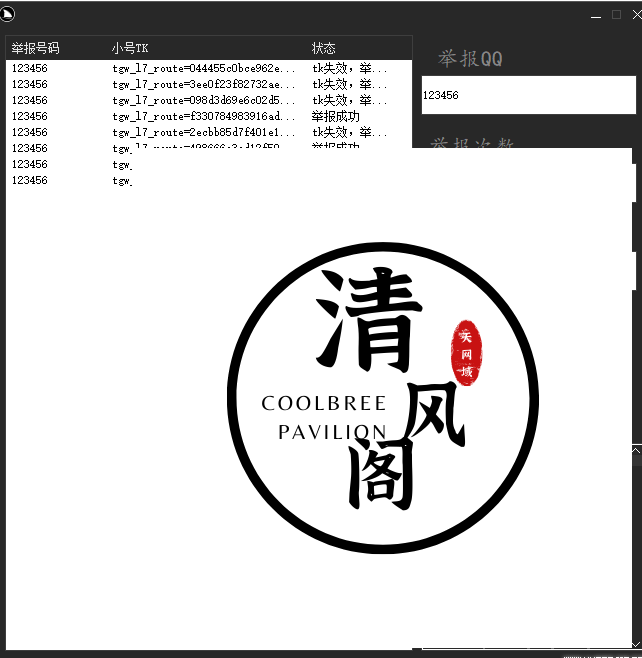
Task: Click tk失效 status in the 2ecbb85d7f401e1 row
Action: click(349, 132)
